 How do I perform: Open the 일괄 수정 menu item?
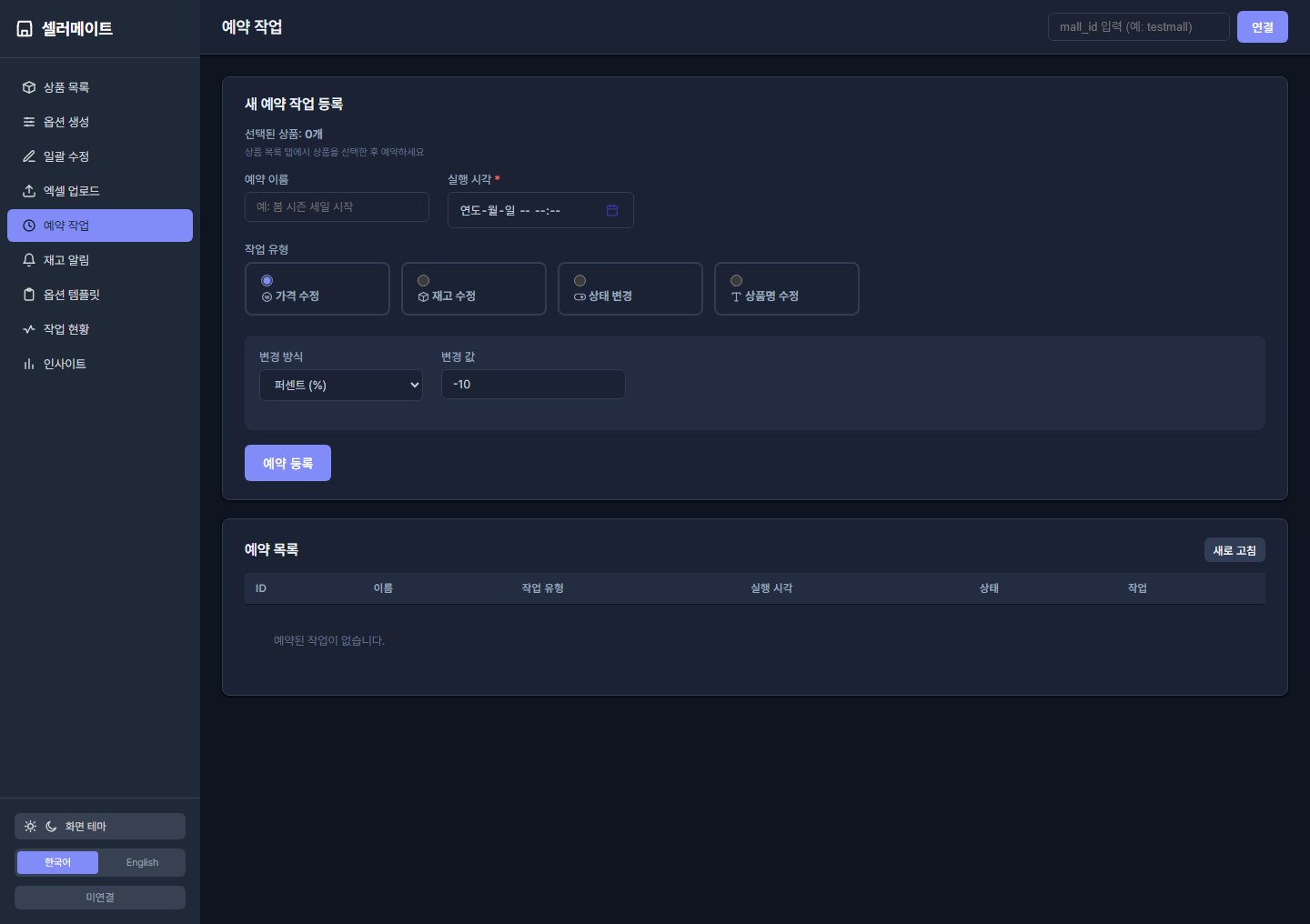click(100, 156)
